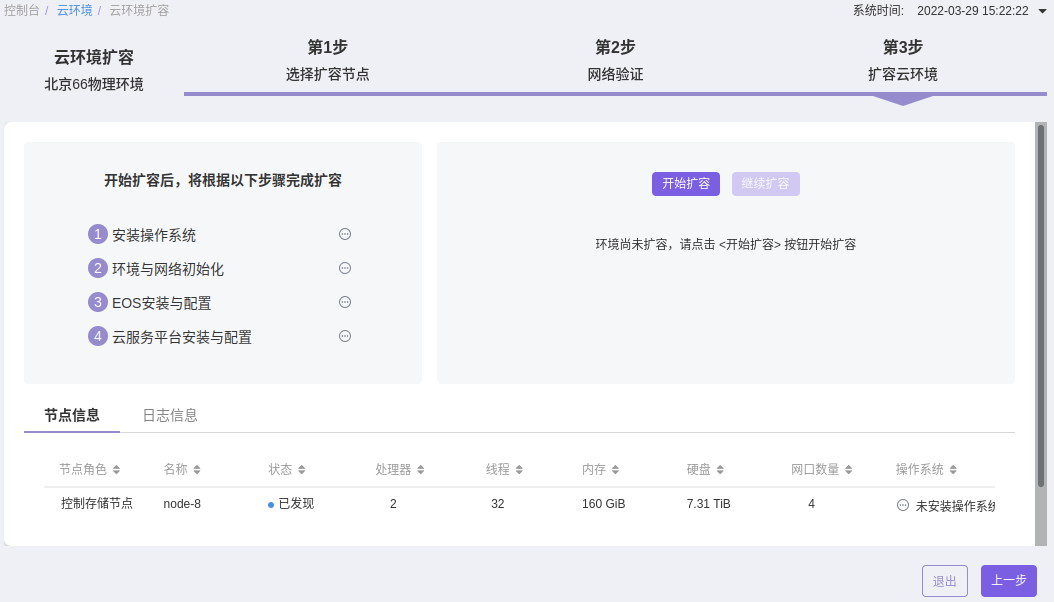Viewport: 1054px width, 602px height.
Task: Sort by 名称 column sort arrows
Action: (x=197, y=470)
